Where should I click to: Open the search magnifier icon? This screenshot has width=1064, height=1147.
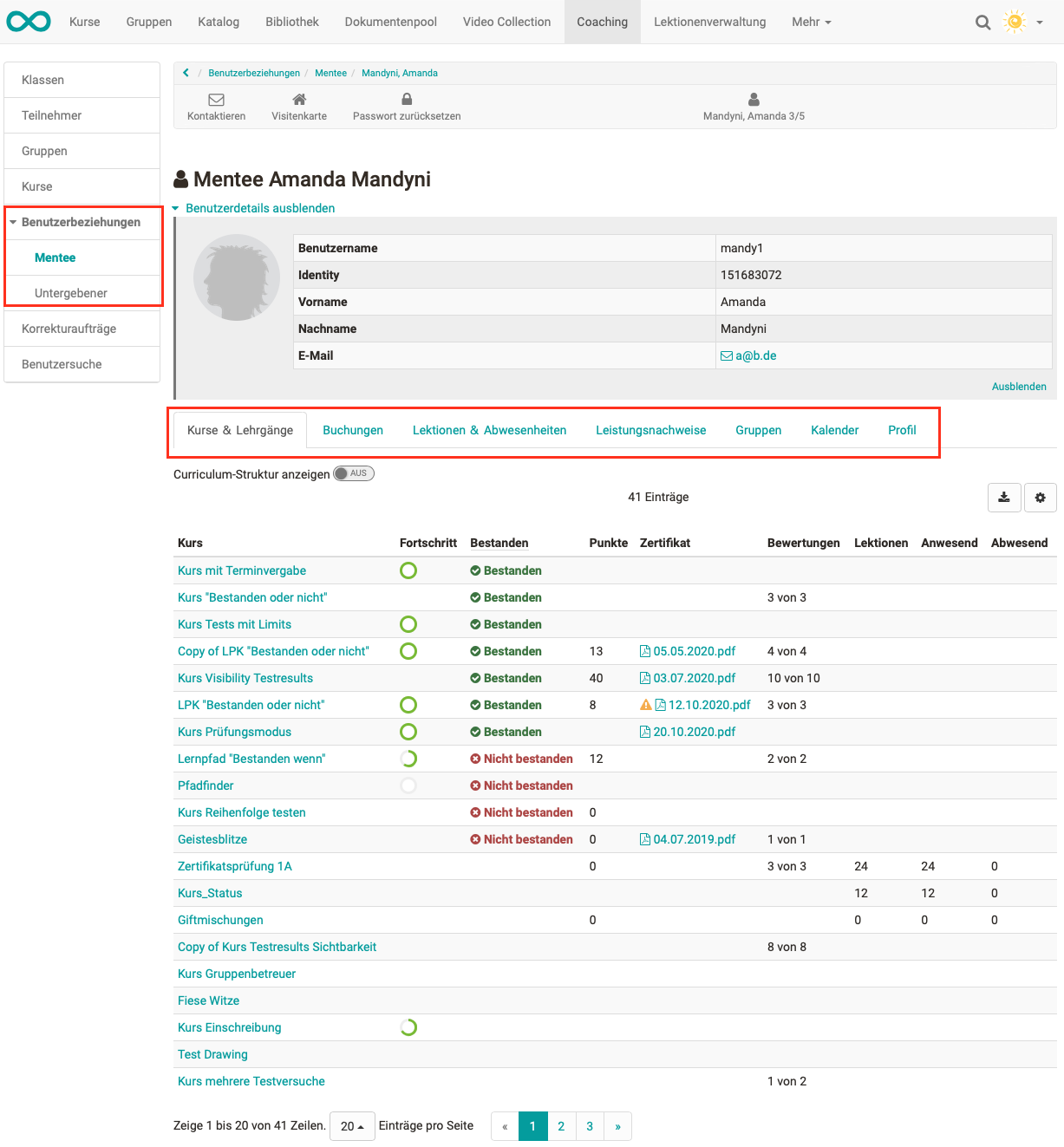(x=982, y=23)
